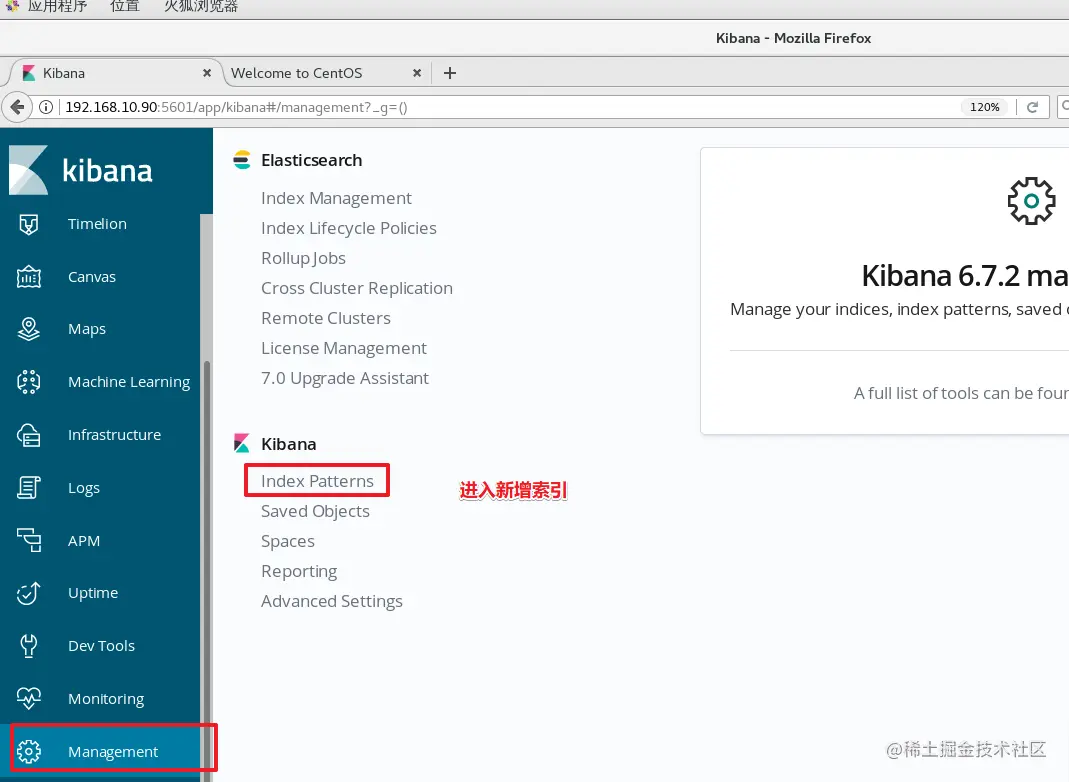Image resolution: width=1069 pixels, height=782 pixels.
Task: Click the Kibana section logo icon
Action: pyautogui.click(x=242, y=444)
